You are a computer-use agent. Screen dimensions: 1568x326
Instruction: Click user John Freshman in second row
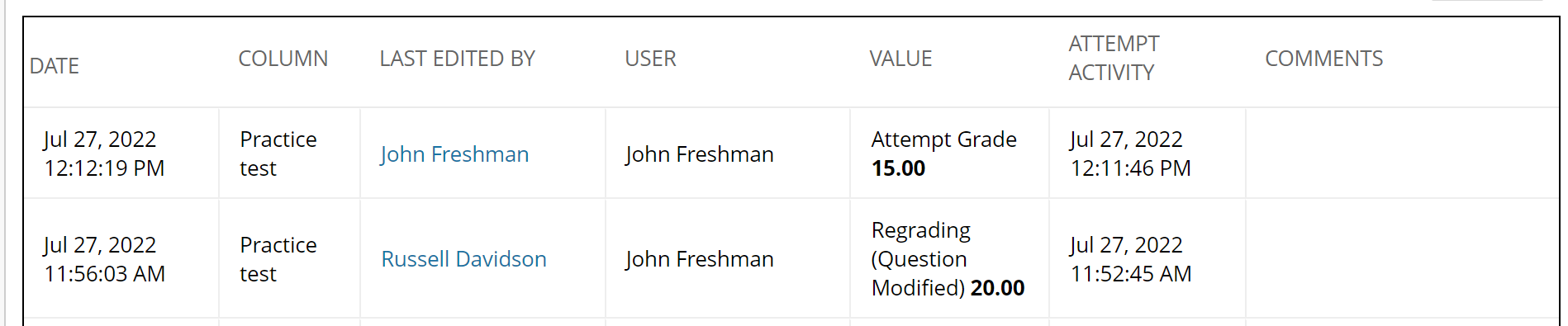coord(700,259)
